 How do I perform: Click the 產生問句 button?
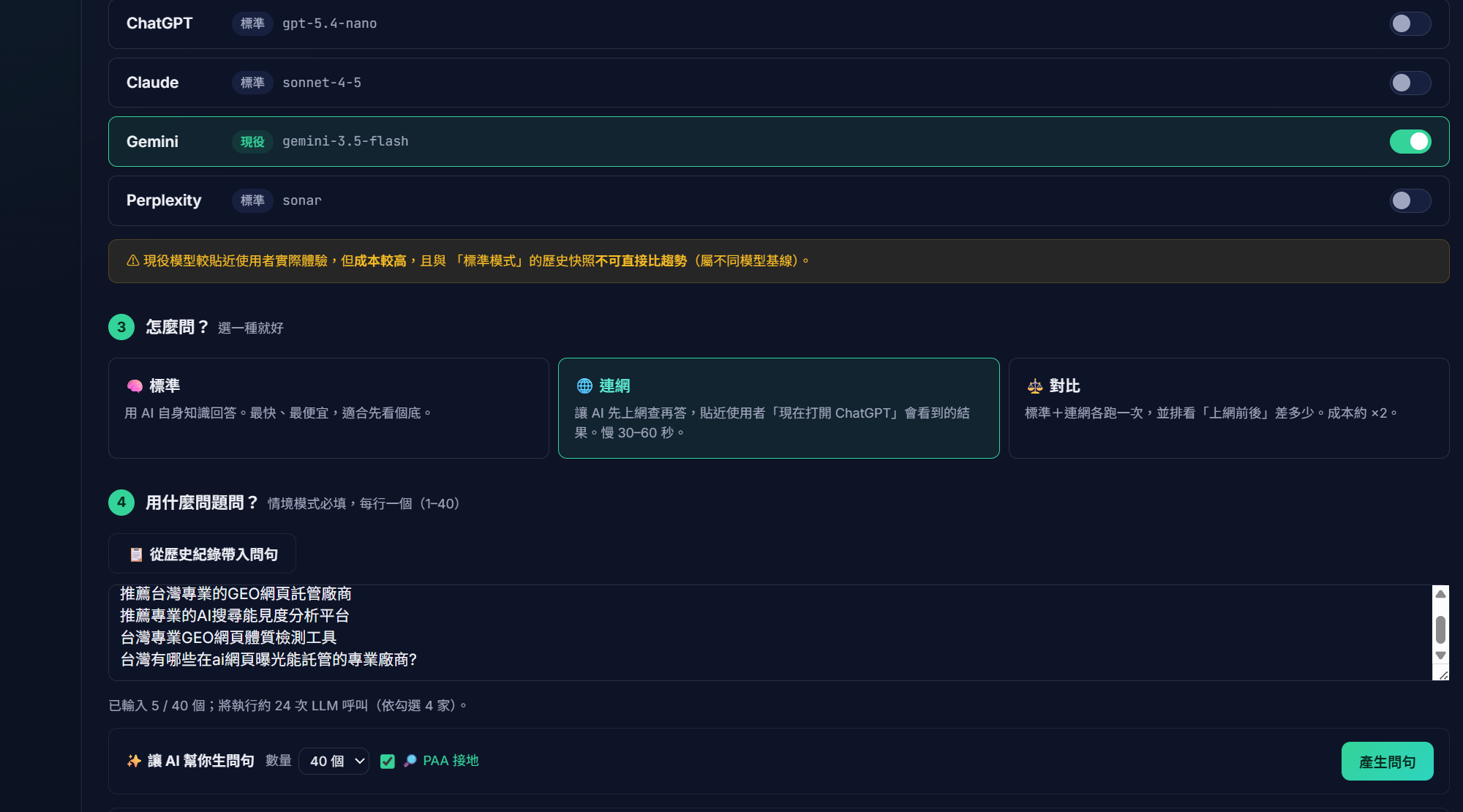(1387, 762)
